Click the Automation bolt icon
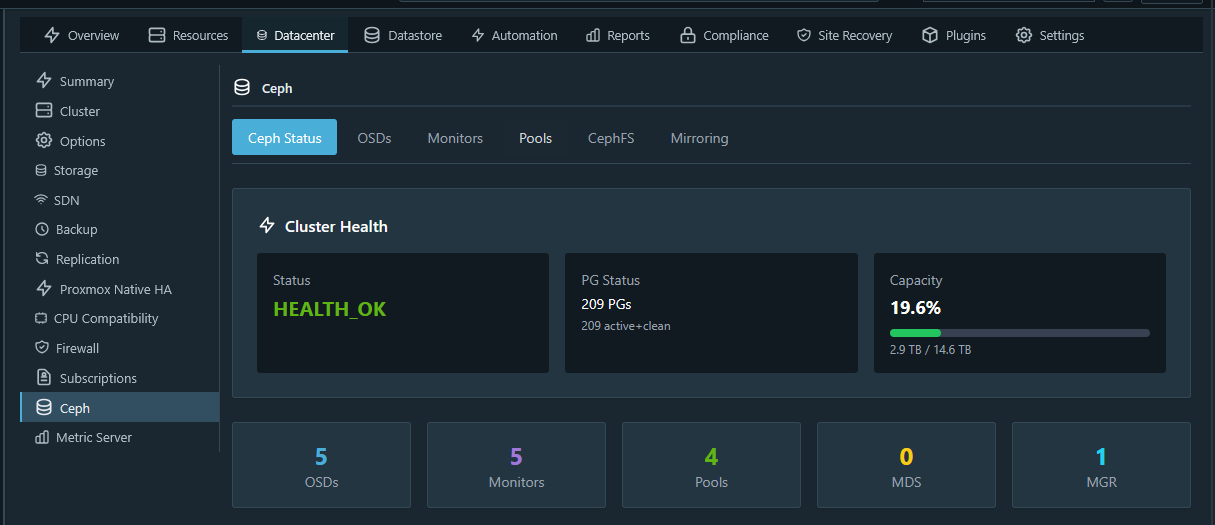 (478, 35)
